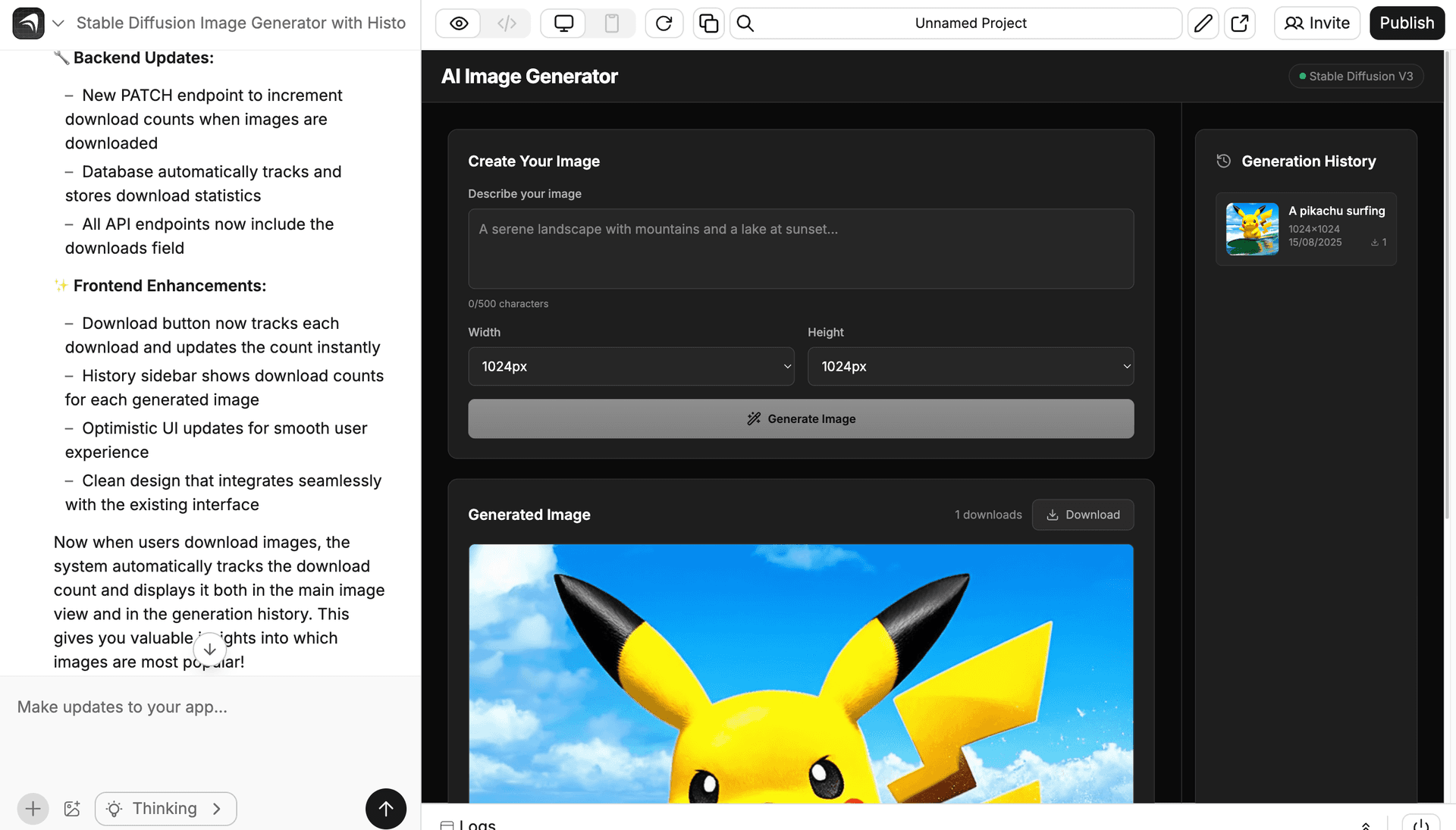The height and width of the screenshot is (830, 1456).
Task: Expand the project title dropdown chevron
Action: pyautogui.click(x=58, y=23)
